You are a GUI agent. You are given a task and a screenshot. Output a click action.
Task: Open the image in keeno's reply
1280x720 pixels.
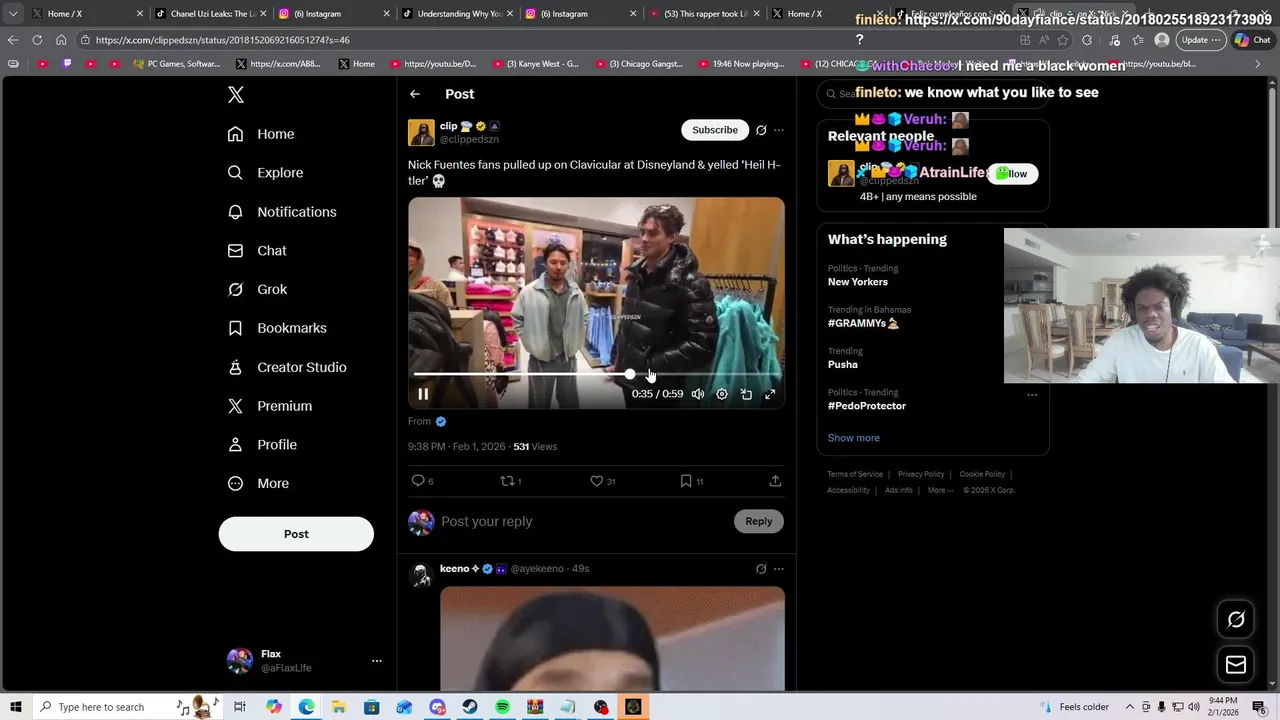(612, 638)
